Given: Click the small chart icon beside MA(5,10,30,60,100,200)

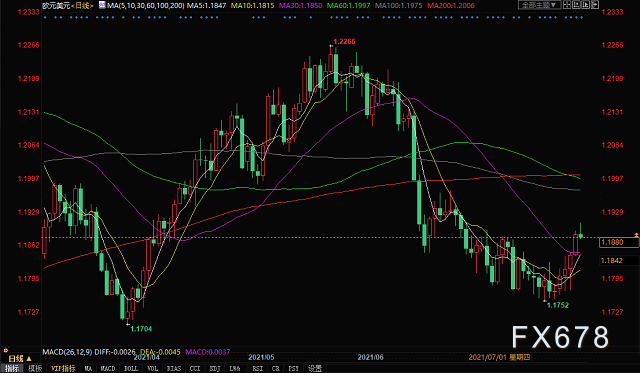Looking at the screenshot, I should [x=102, y=5].
